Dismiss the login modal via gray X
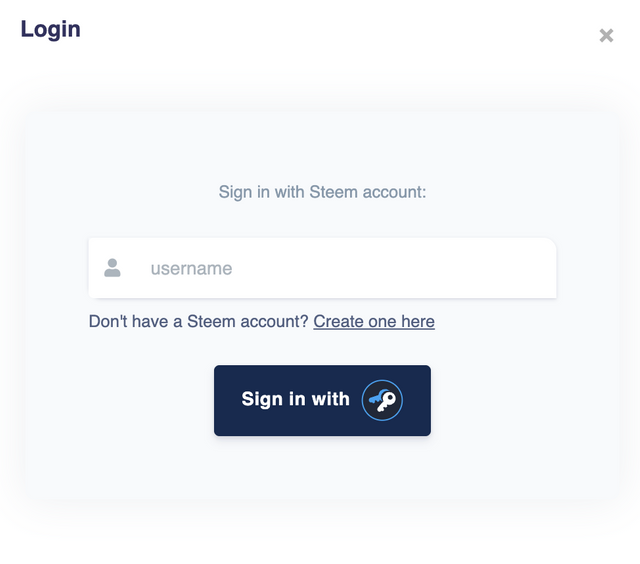The image size is (640, 564). point(606,36)
